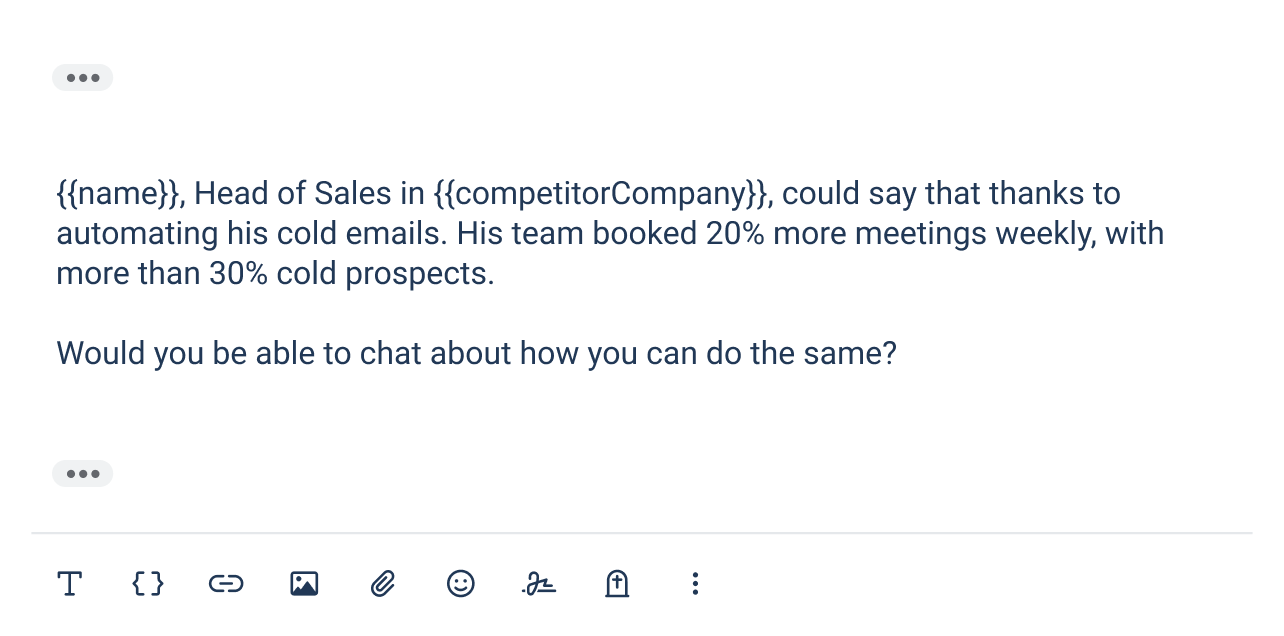
Task: Open the emoji picker
Action: [x=461, y=584]
